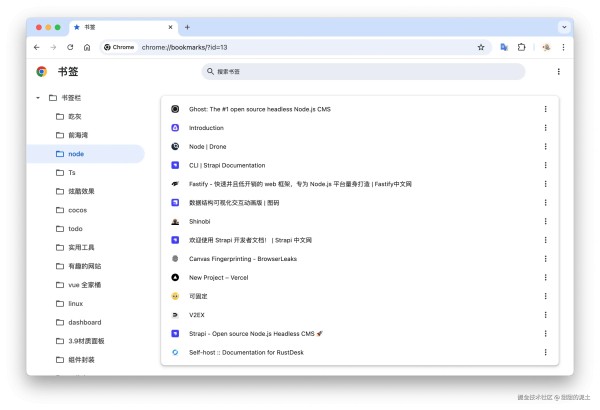This screenshot has width=600, height=410.
Task: Select the Self-host RustDesk documentation bookmark
Action: 360,353
